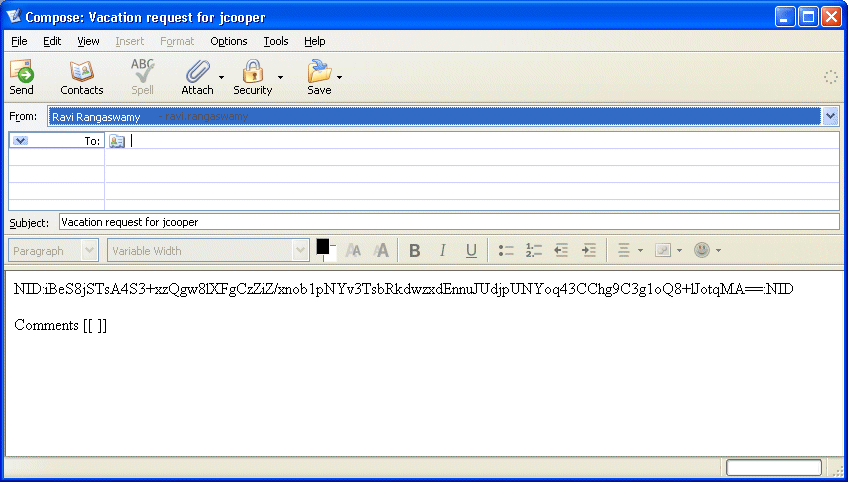The width and height of the screenshot is (848, 482).
Task: Click the Thunderbird compose title icon
Action: coord(14,17)
